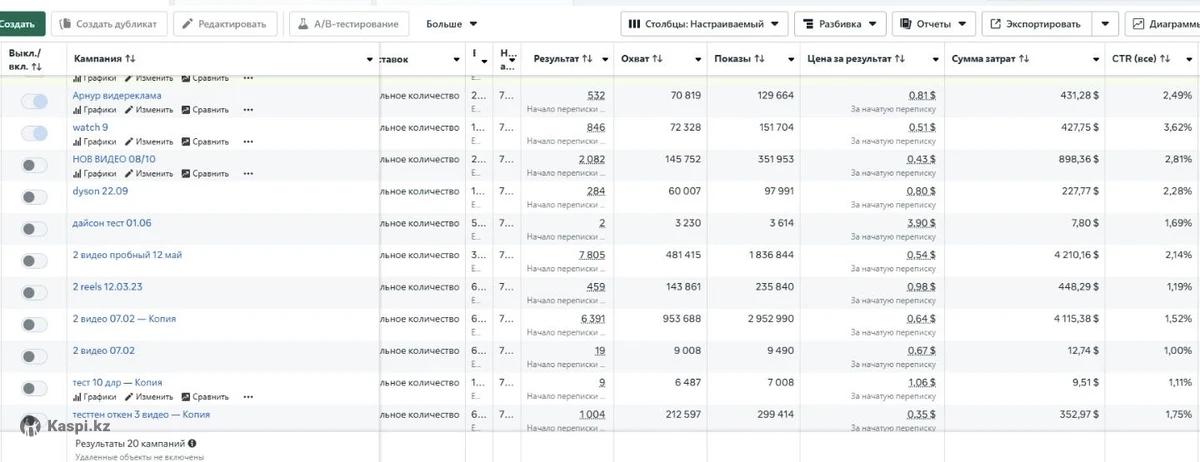This screenshot has height=462, width=1200.
Task: Click the Редактировать pencil button
Action: 225,24
